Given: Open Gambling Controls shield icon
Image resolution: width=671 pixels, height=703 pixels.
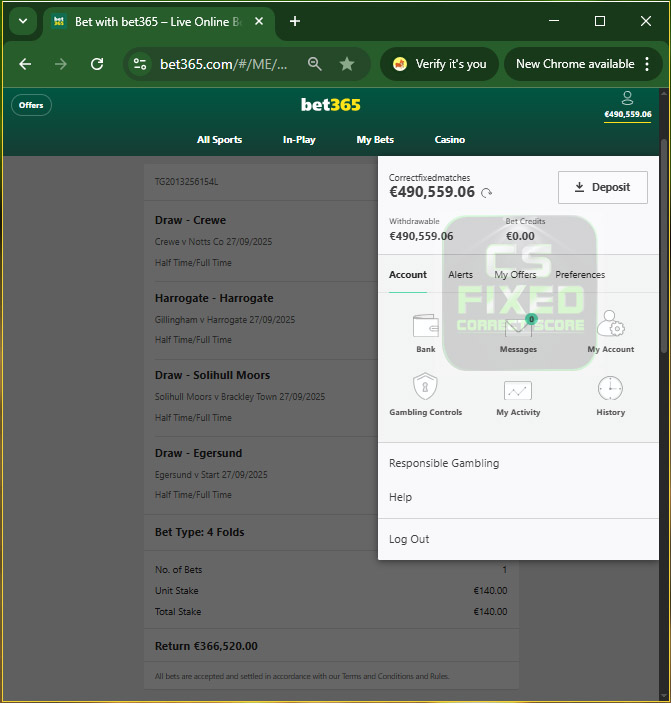Looking at the screenshot, I should pos(426,389).
